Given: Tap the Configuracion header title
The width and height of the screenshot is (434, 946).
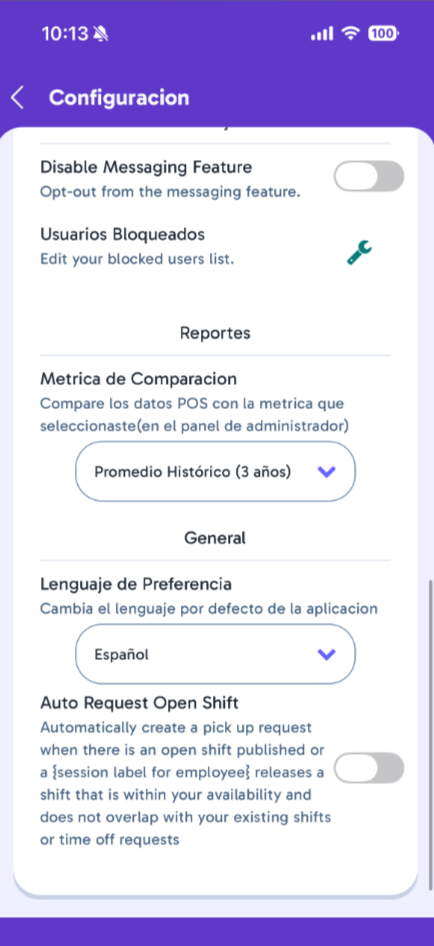Looking at the screenshot, I should pyautogui.click(x=119, y=97).
